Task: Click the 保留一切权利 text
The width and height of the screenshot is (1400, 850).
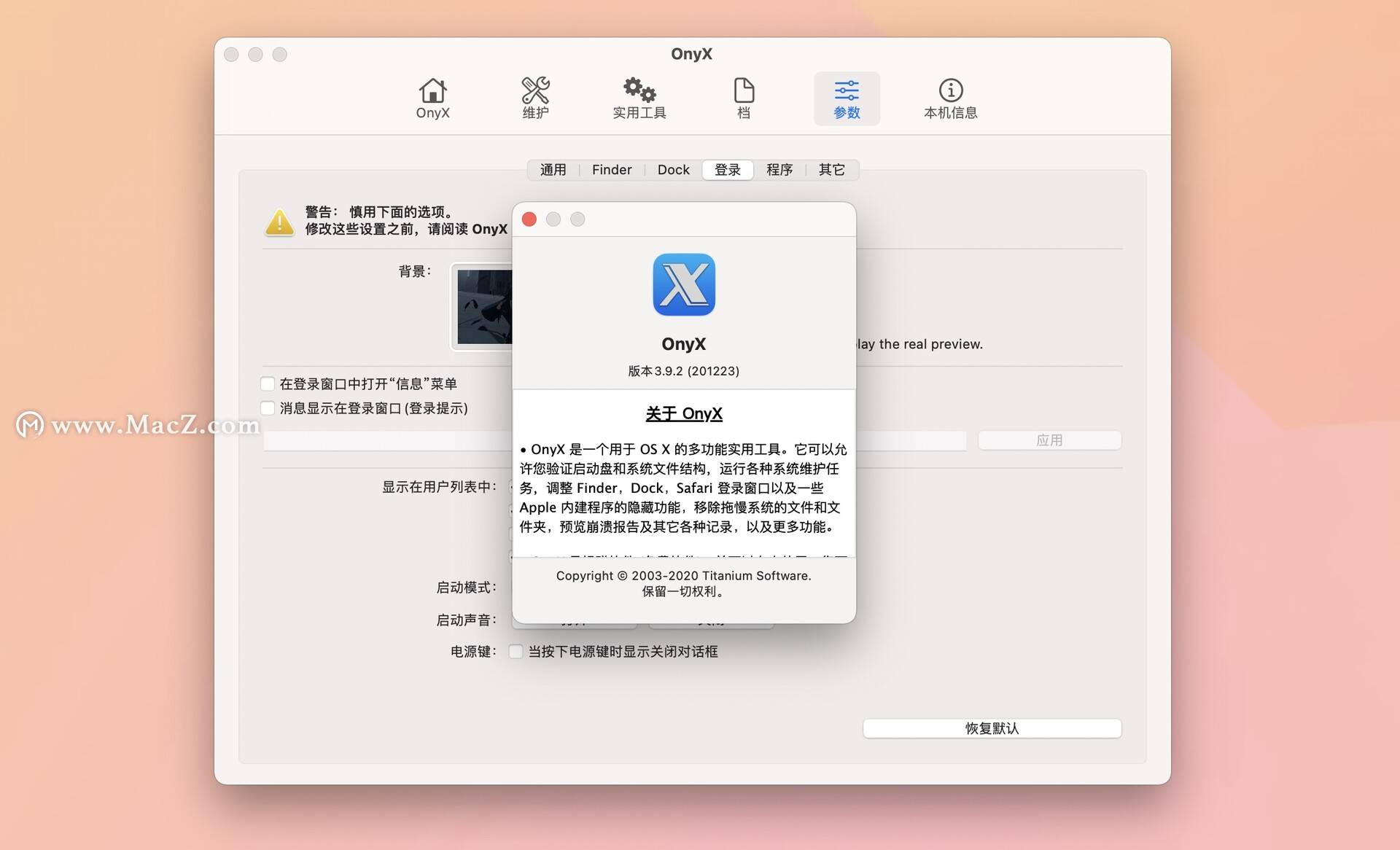Action: [684, 591]
